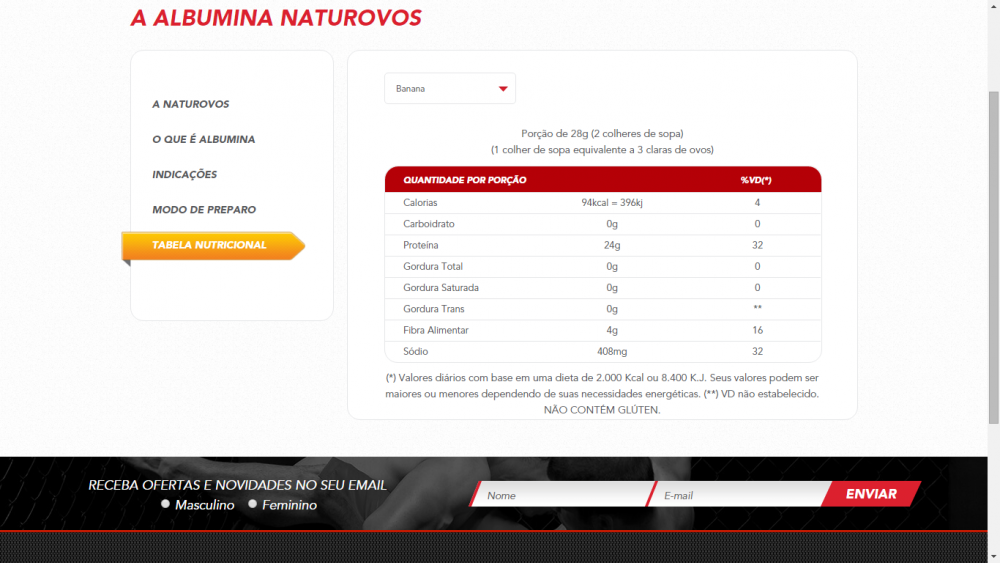Image resolution: width=1000 pixels, height=563 pixels.
Task: Click the Gordura Saturada row label
Action: tap(441, 288)
